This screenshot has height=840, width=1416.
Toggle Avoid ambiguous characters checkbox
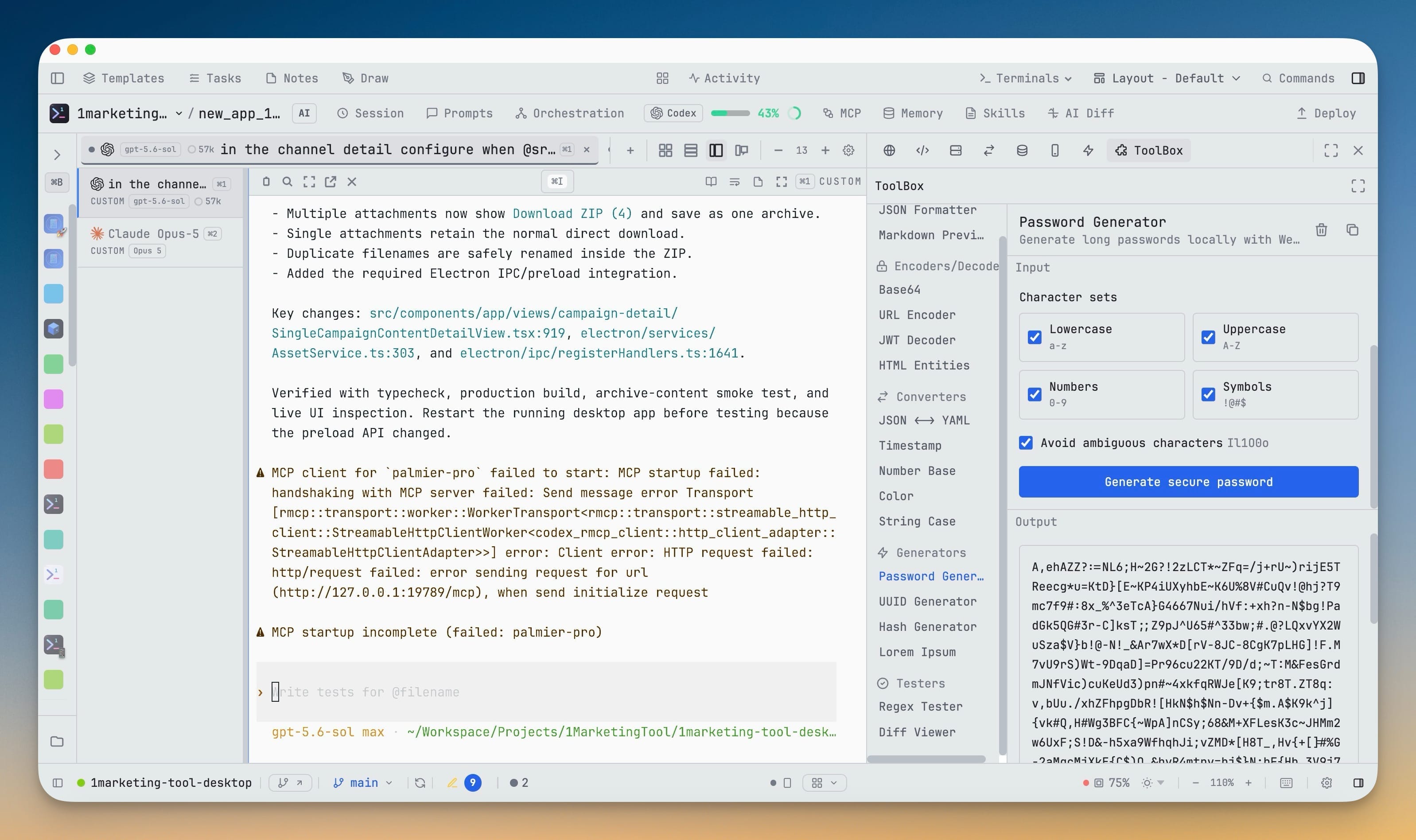(1026, 443)
